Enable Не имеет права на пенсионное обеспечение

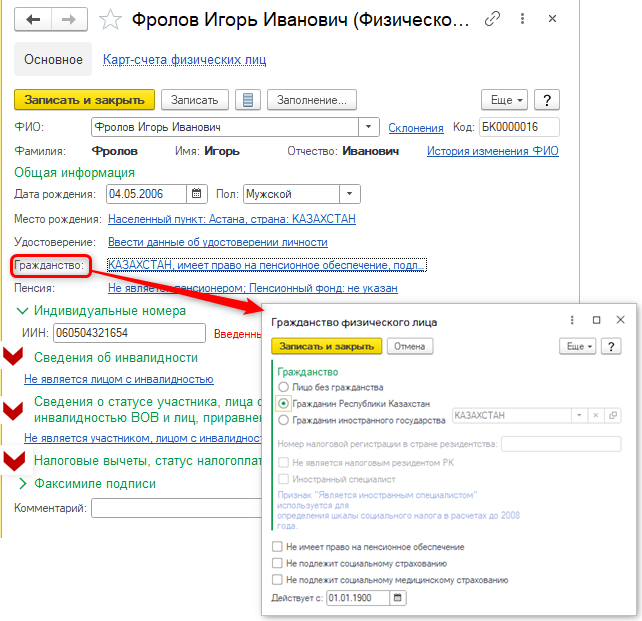coord(278,548)
